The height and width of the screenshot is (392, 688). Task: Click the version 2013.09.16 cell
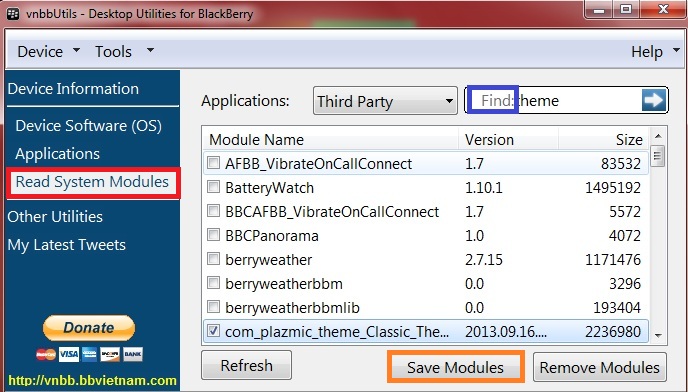tap(506, 331)
